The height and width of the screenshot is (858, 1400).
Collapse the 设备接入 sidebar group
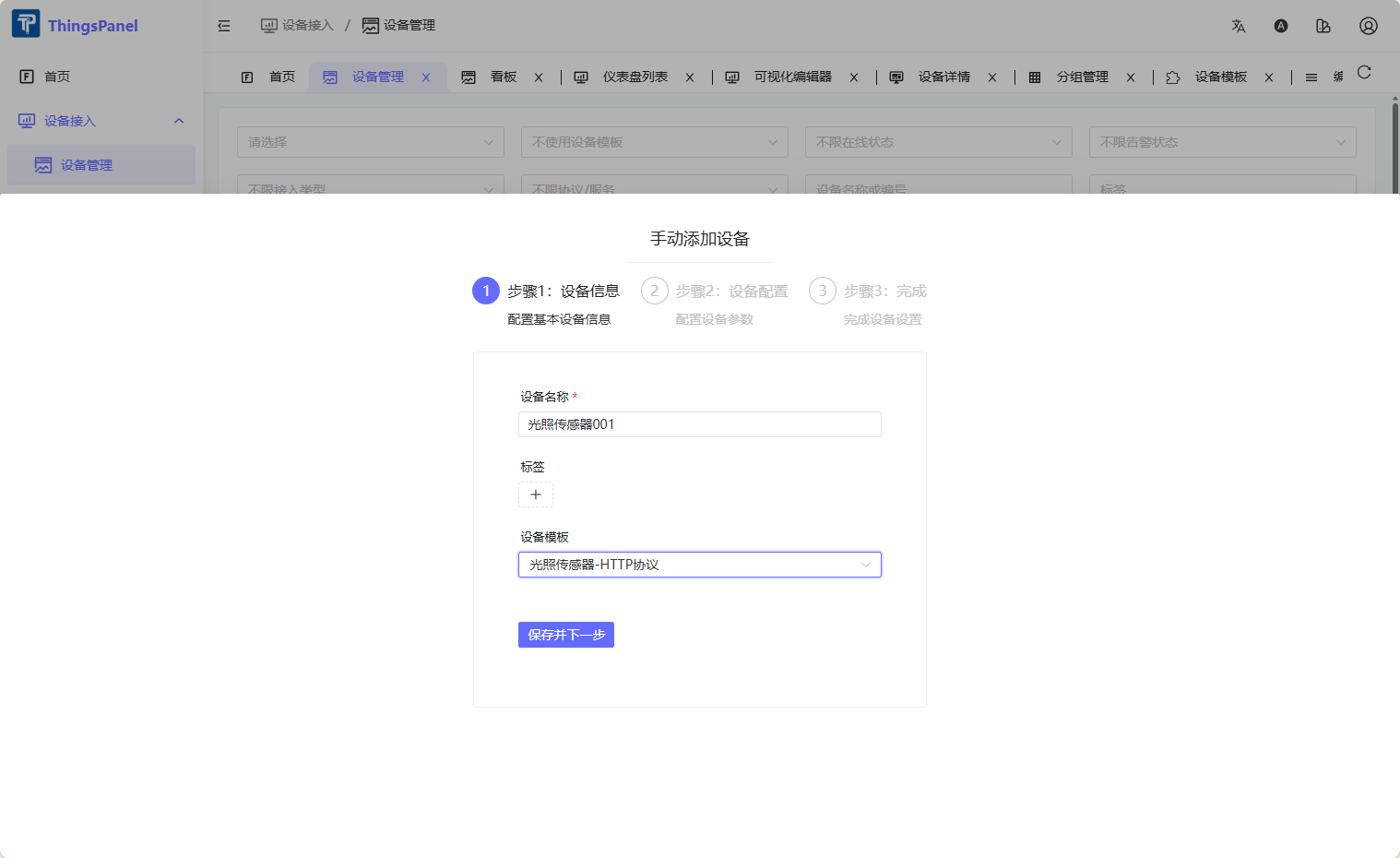click(101, 121)
